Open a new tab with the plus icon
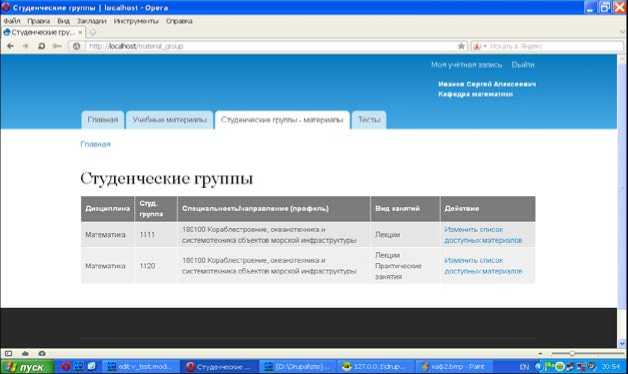628x374 pixels. click(x=93, y=32)
